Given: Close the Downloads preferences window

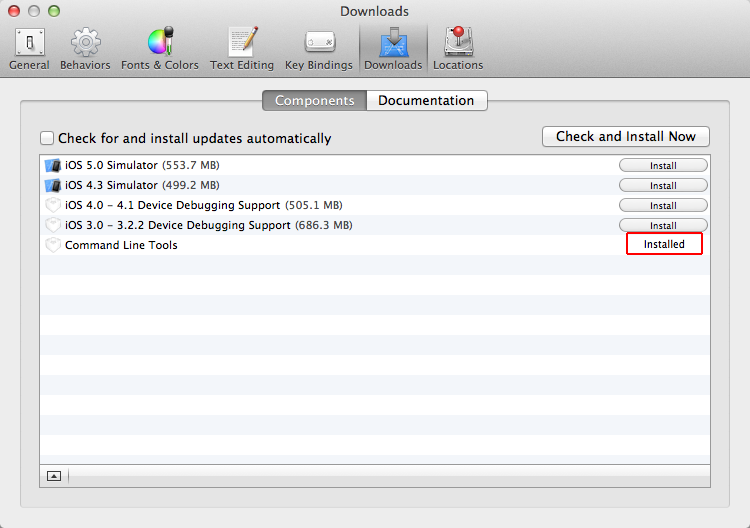Looking at the screenshot, I should point(14,11).
